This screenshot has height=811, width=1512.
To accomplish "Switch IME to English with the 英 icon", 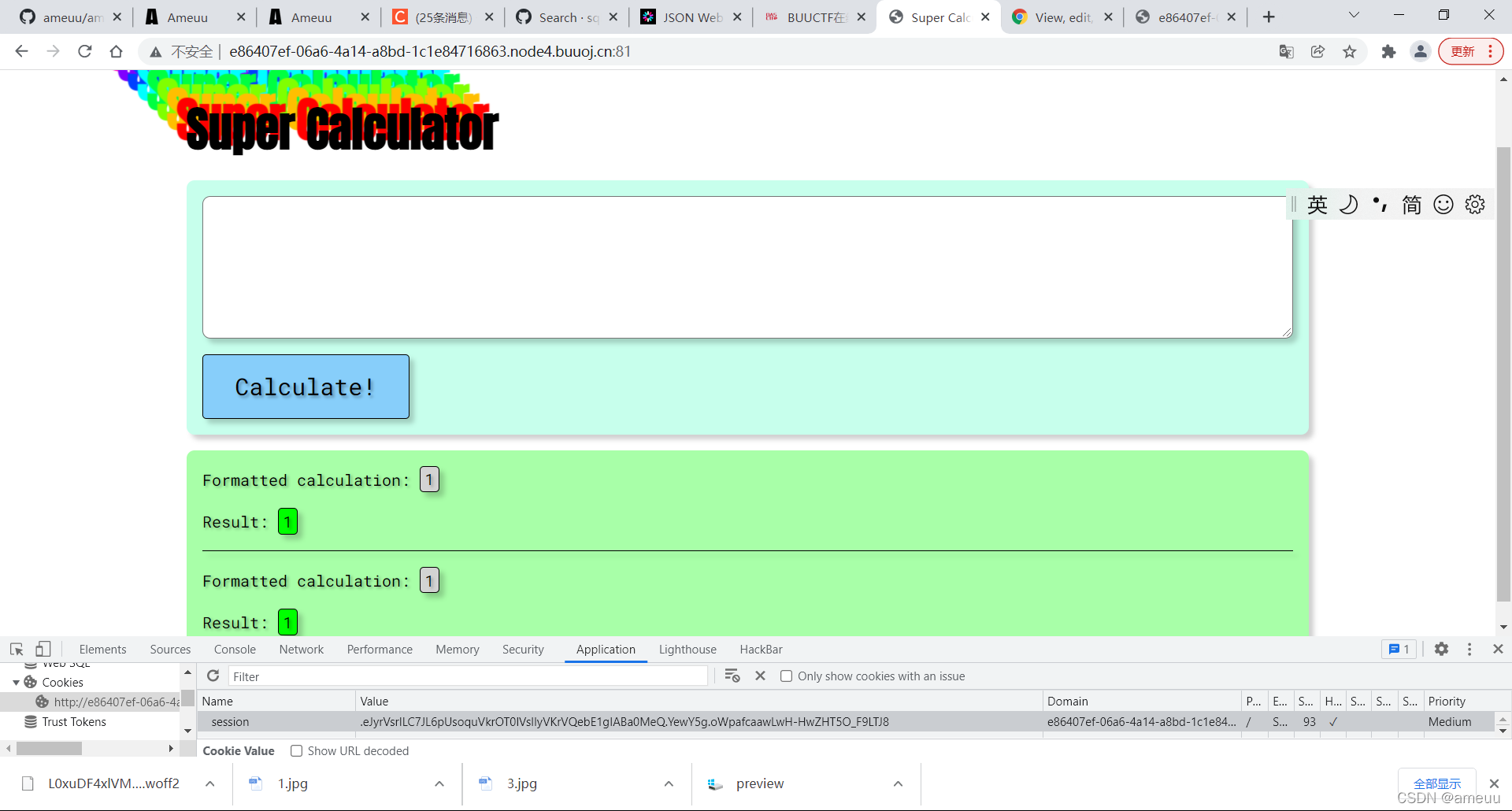I will click(x=1317, y=205).
